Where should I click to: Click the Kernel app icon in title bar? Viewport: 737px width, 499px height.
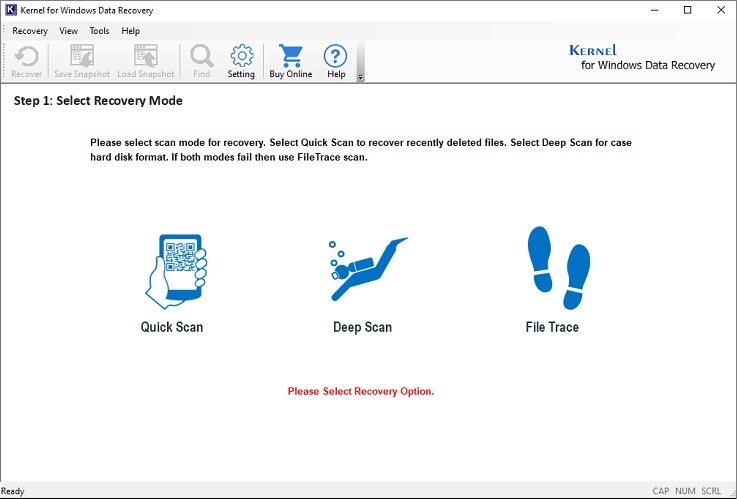10,10
